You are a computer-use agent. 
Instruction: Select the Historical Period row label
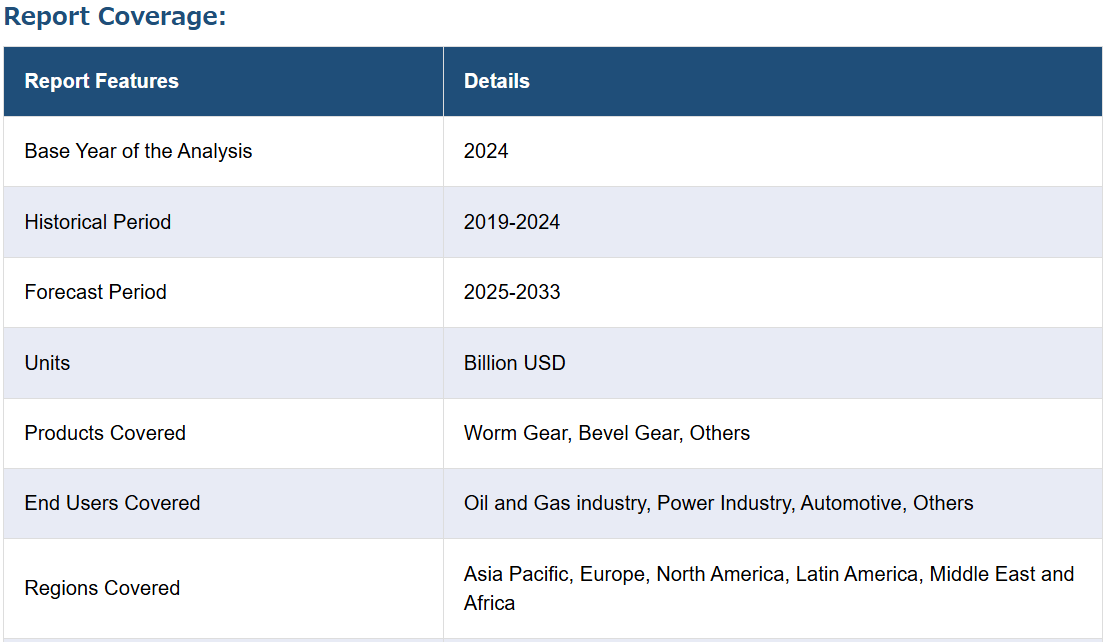tap(98, 222)
